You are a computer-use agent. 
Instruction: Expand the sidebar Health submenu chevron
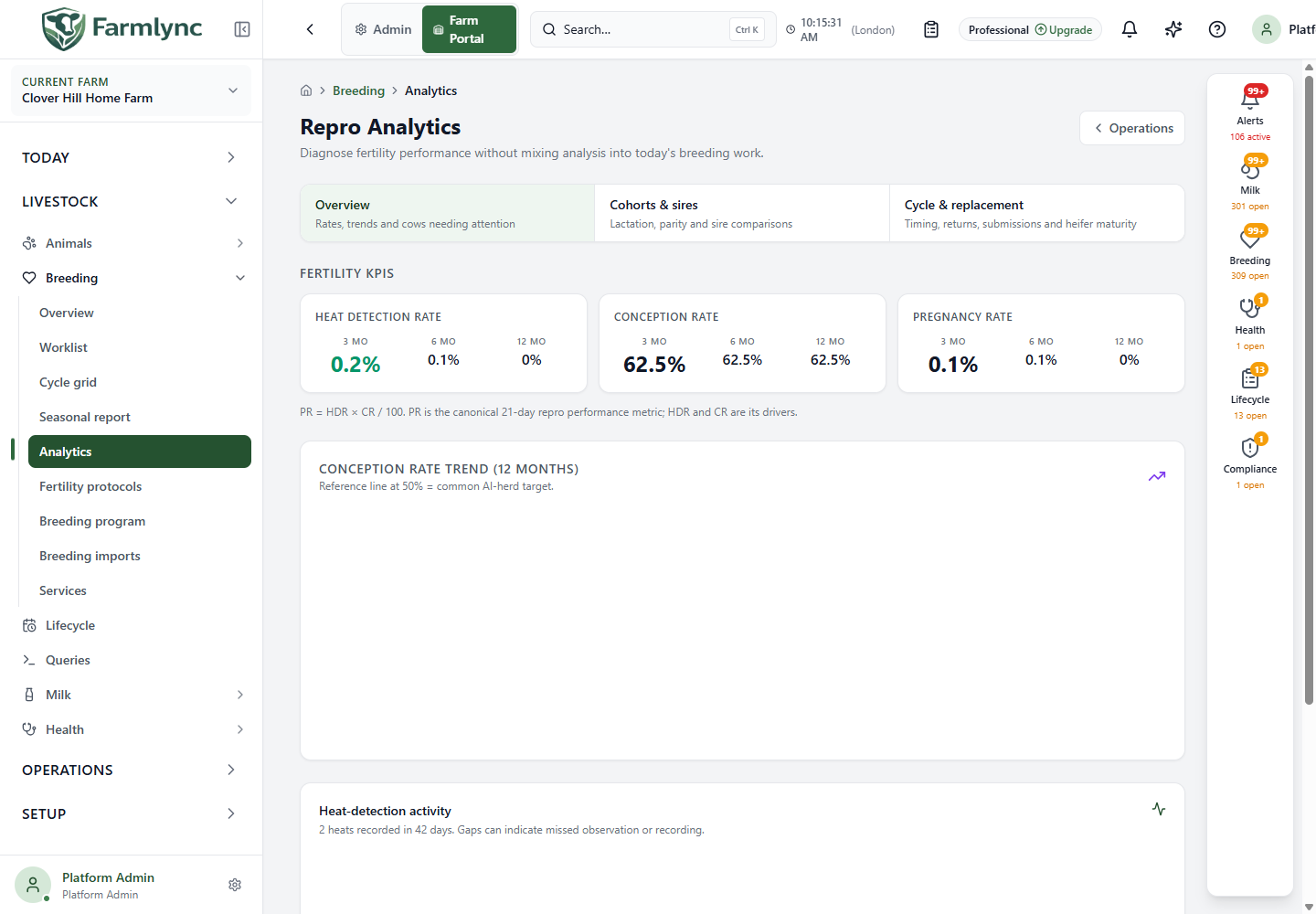pos(240,729)
